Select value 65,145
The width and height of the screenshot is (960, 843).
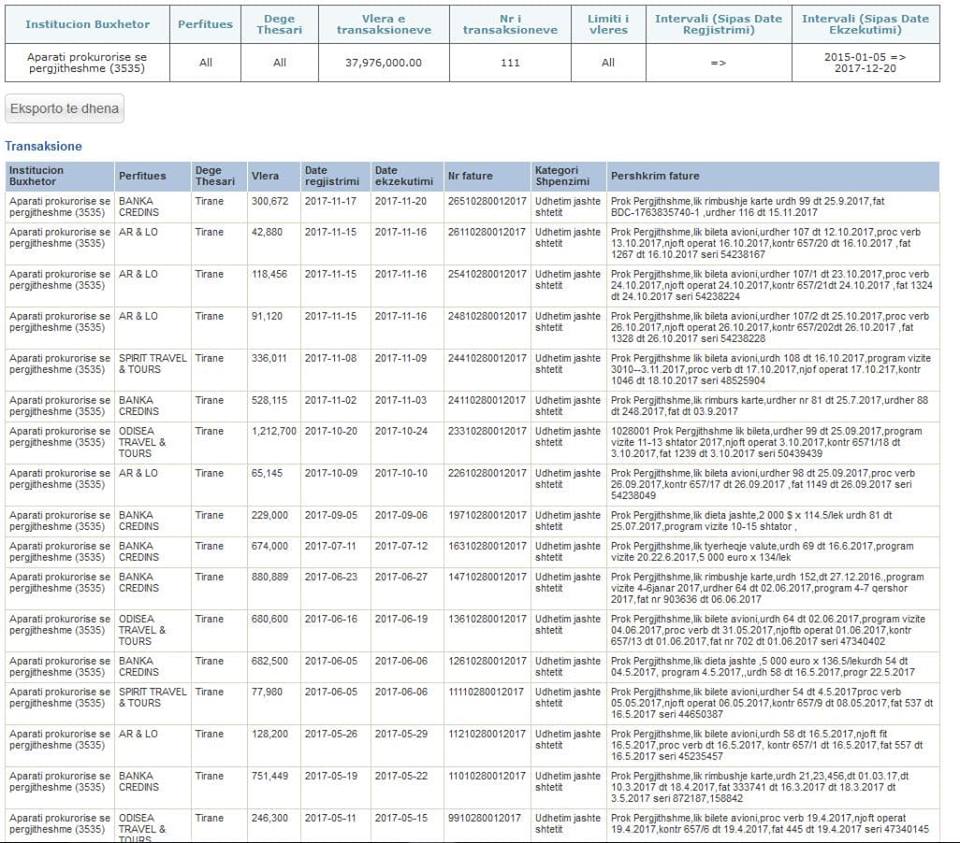point(267,473)
